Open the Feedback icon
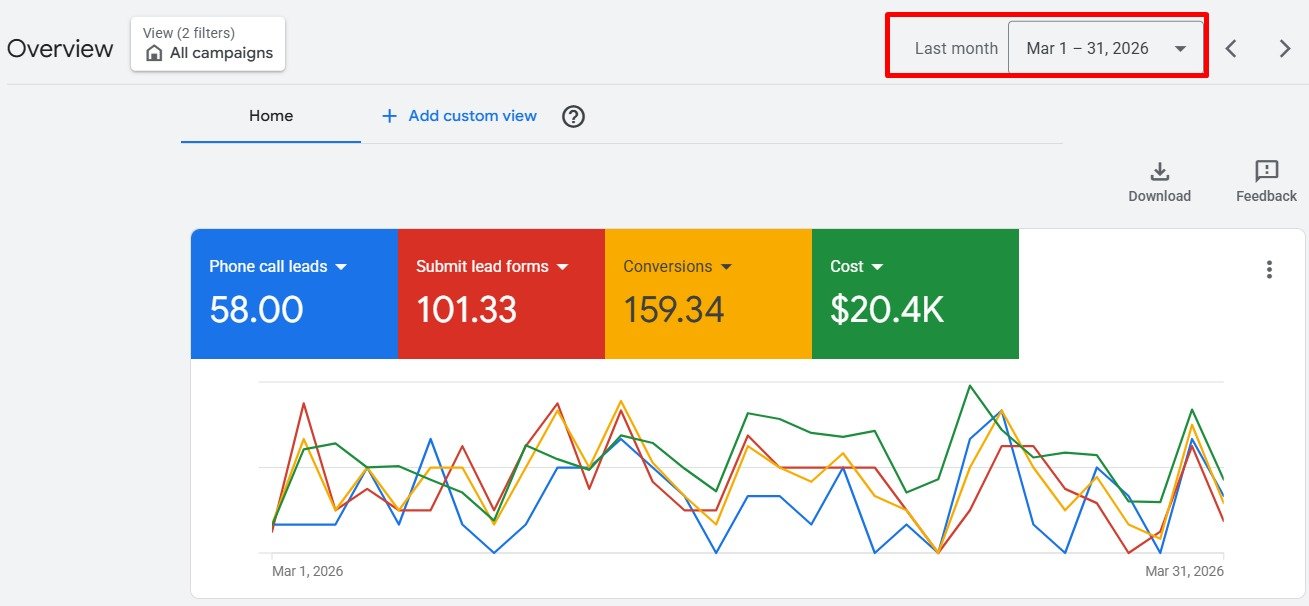The width and height of the screenshot is (1309, 606). coord(1267,172)
